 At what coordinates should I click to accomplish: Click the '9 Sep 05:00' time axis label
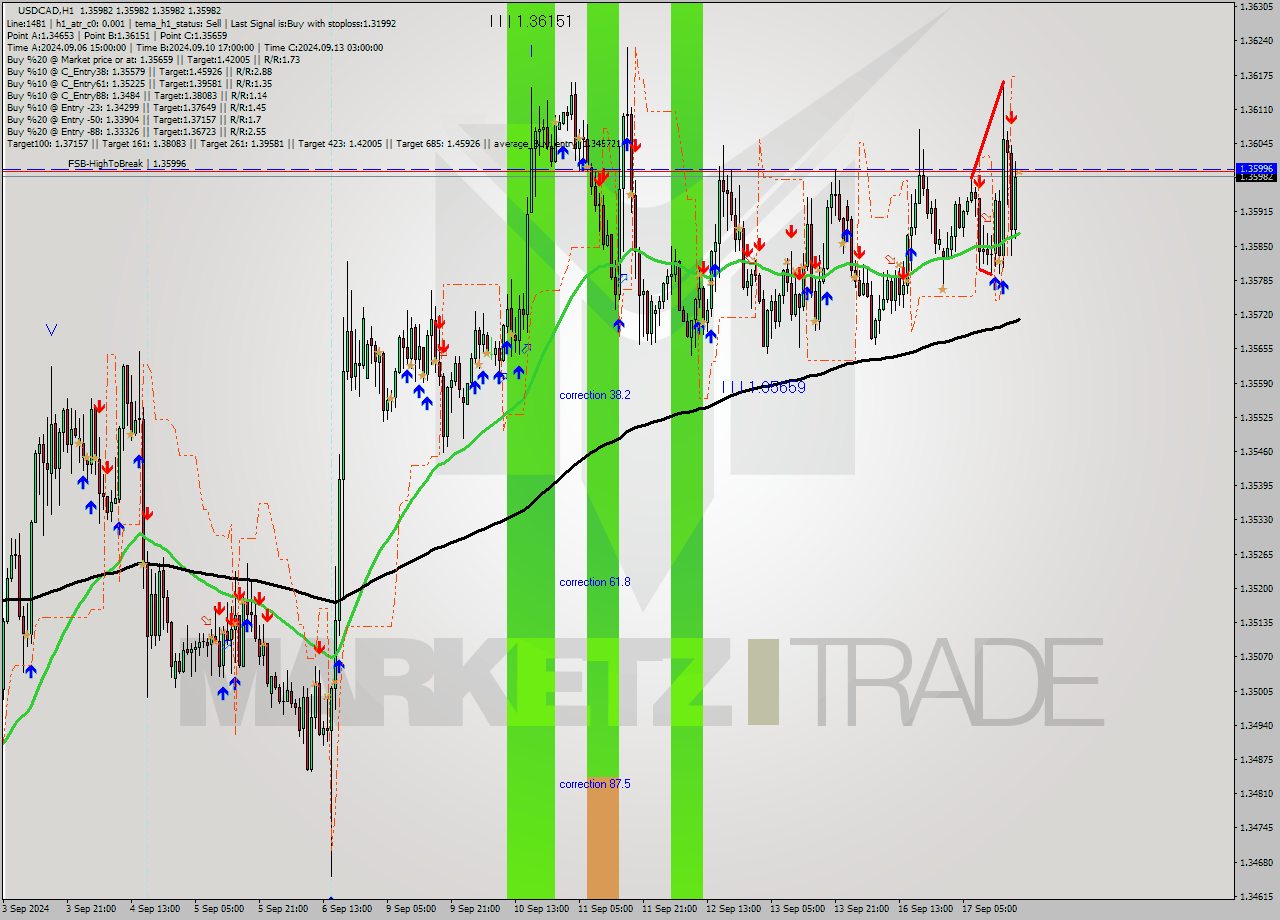point(411,909)
